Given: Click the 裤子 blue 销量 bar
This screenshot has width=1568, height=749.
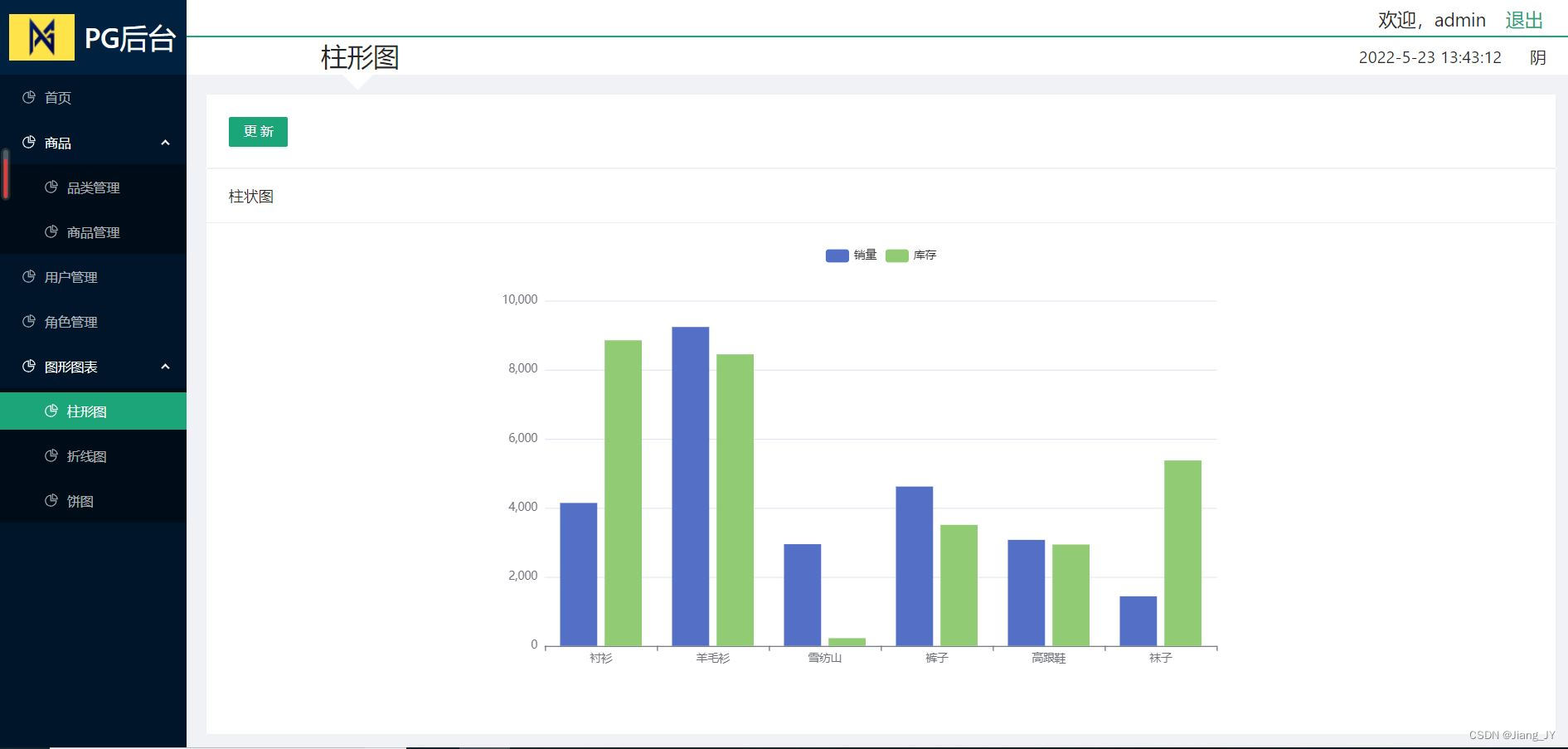Looking at the screenshot, I should tap(915, 566).
